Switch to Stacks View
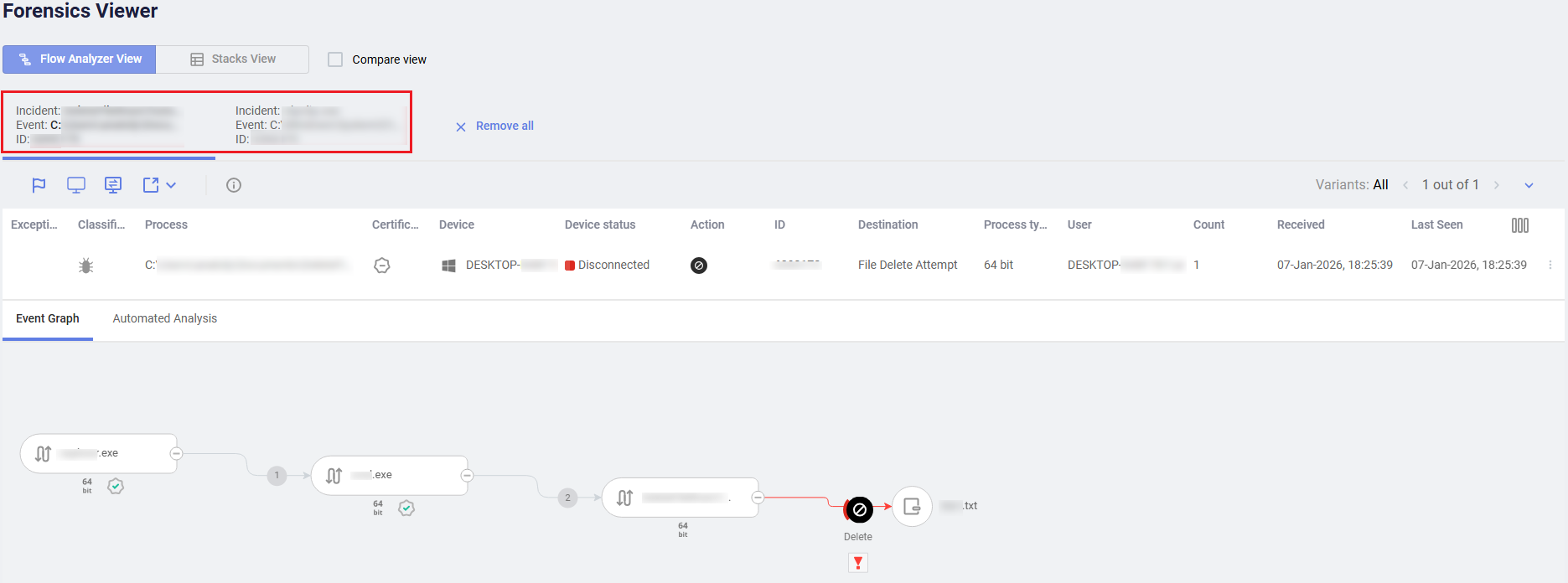1568x583 pixels. coord(232,59)
